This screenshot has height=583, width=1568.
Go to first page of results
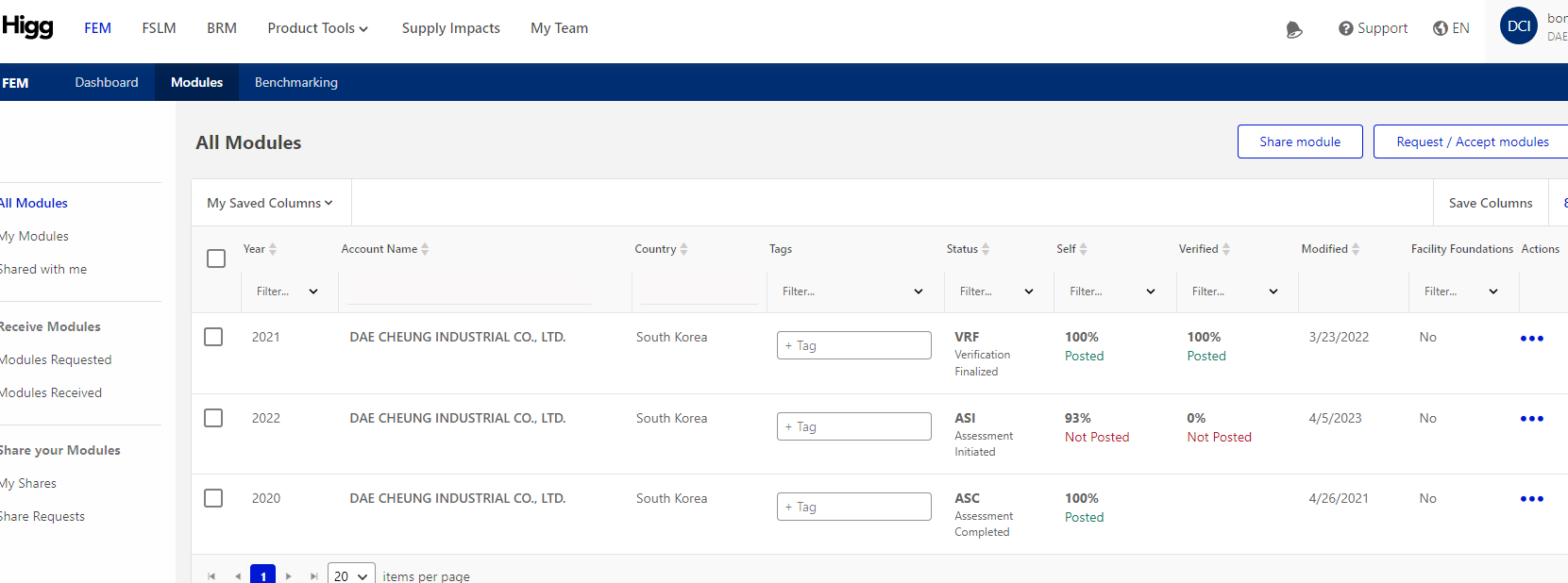pyautogui.click(x=211, y=575)
